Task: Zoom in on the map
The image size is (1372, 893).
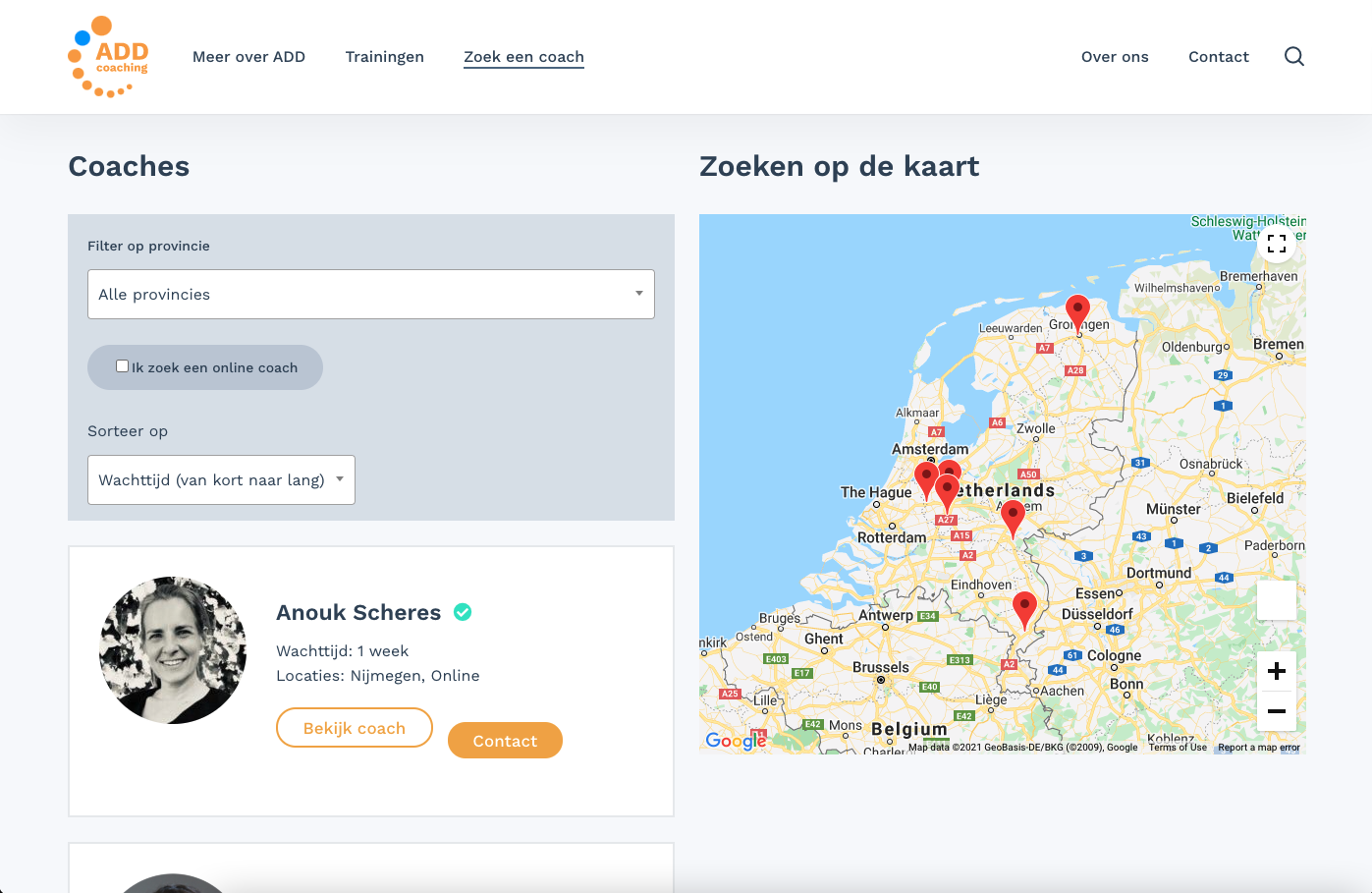Action: point(1277,671)
